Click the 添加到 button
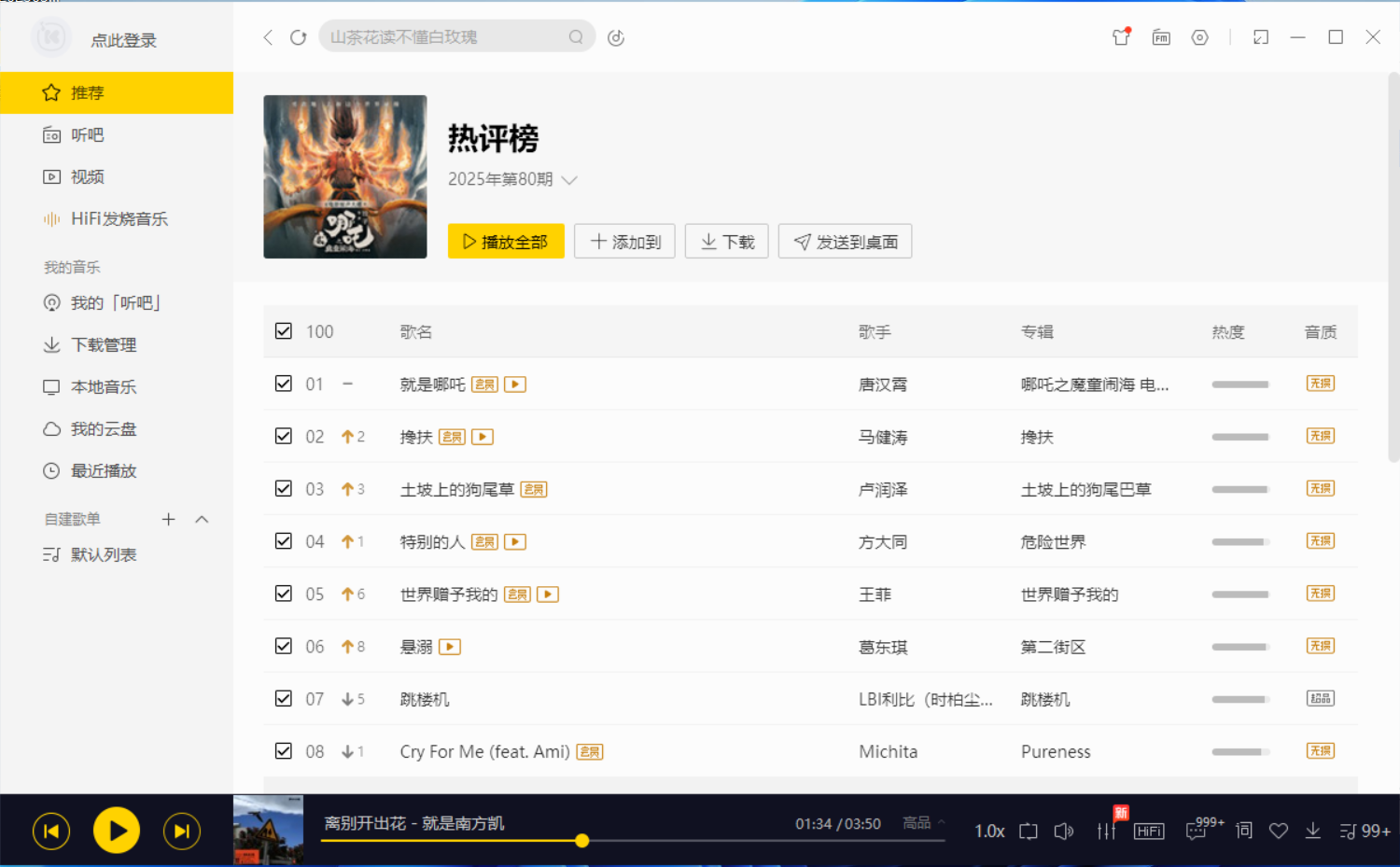 click(x=624, y=242)
